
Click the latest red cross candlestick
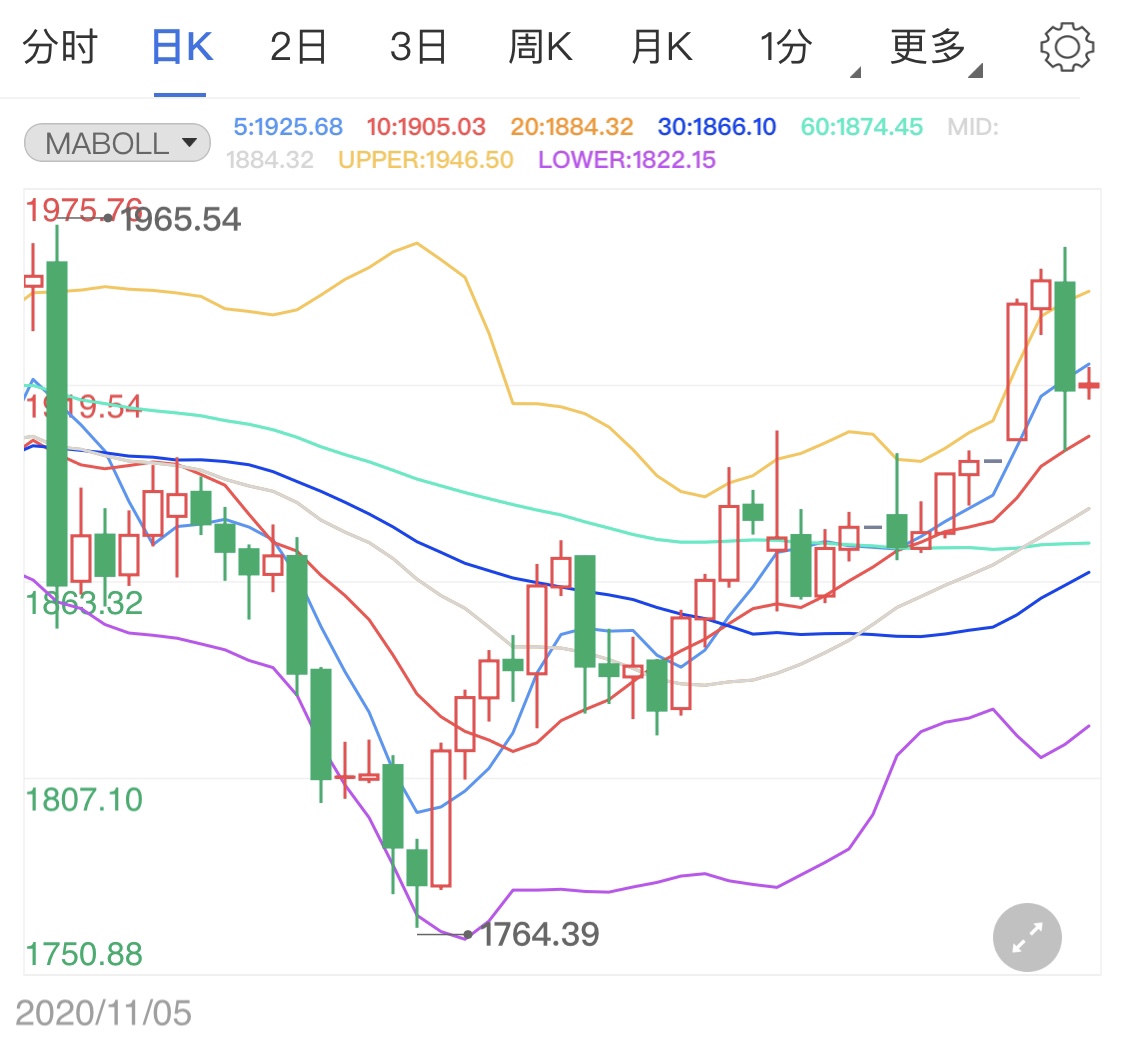[1089, 383]
